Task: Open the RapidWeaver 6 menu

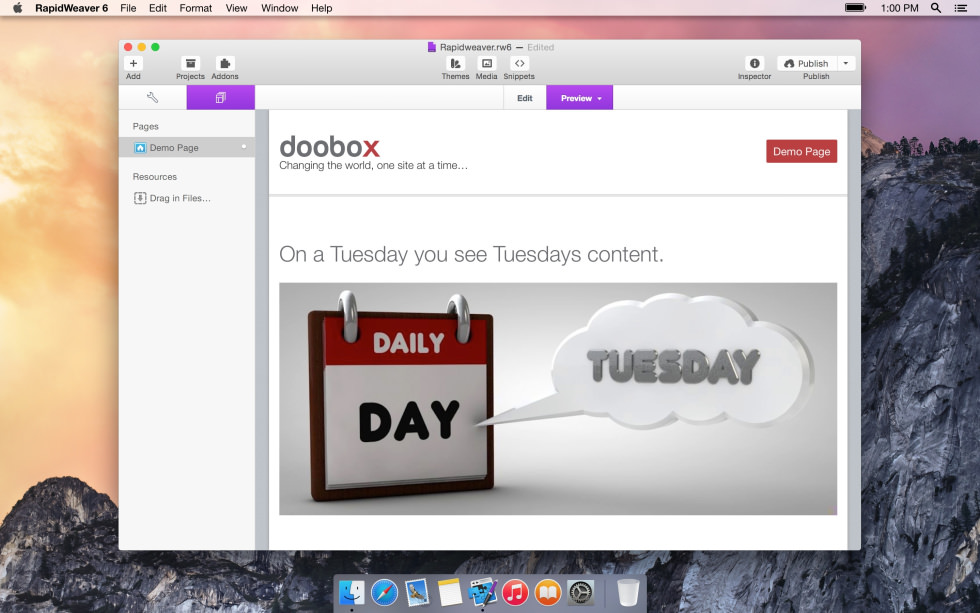Action: [x=71, y=8]
